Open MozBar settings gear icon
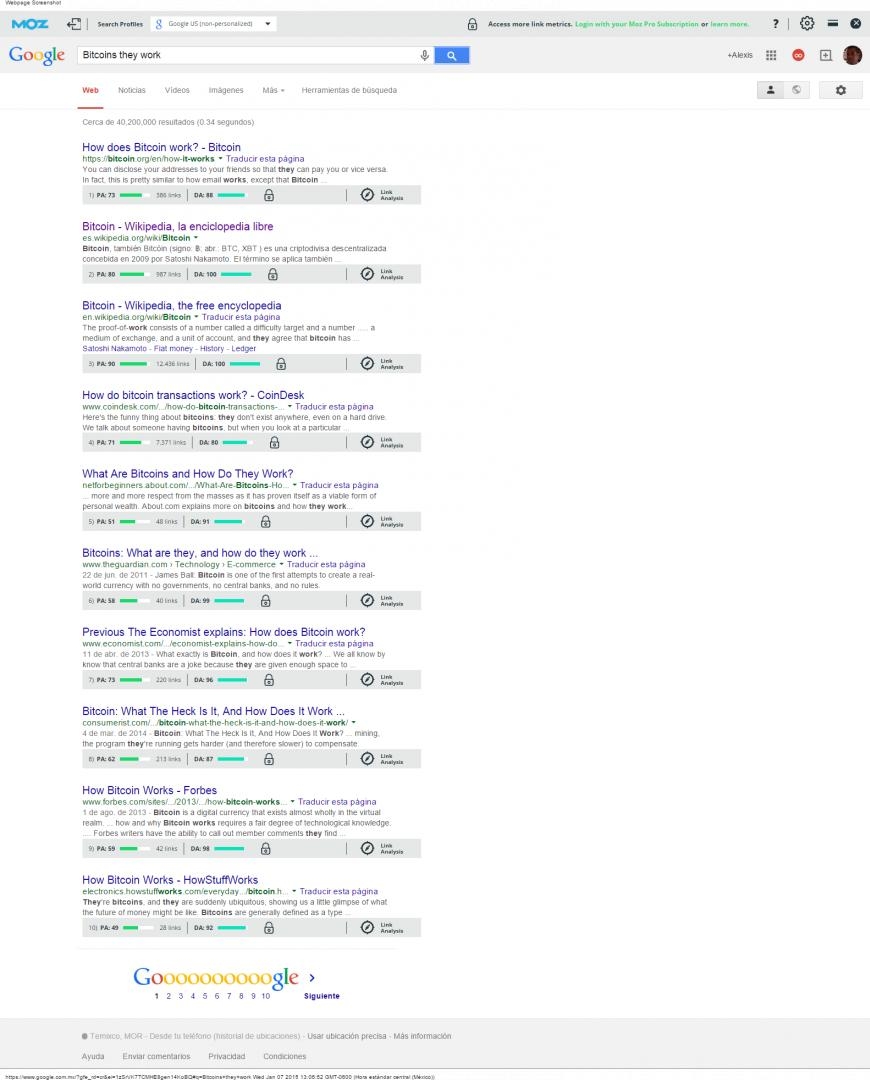 pyautogui.click(x=807, y=23)
